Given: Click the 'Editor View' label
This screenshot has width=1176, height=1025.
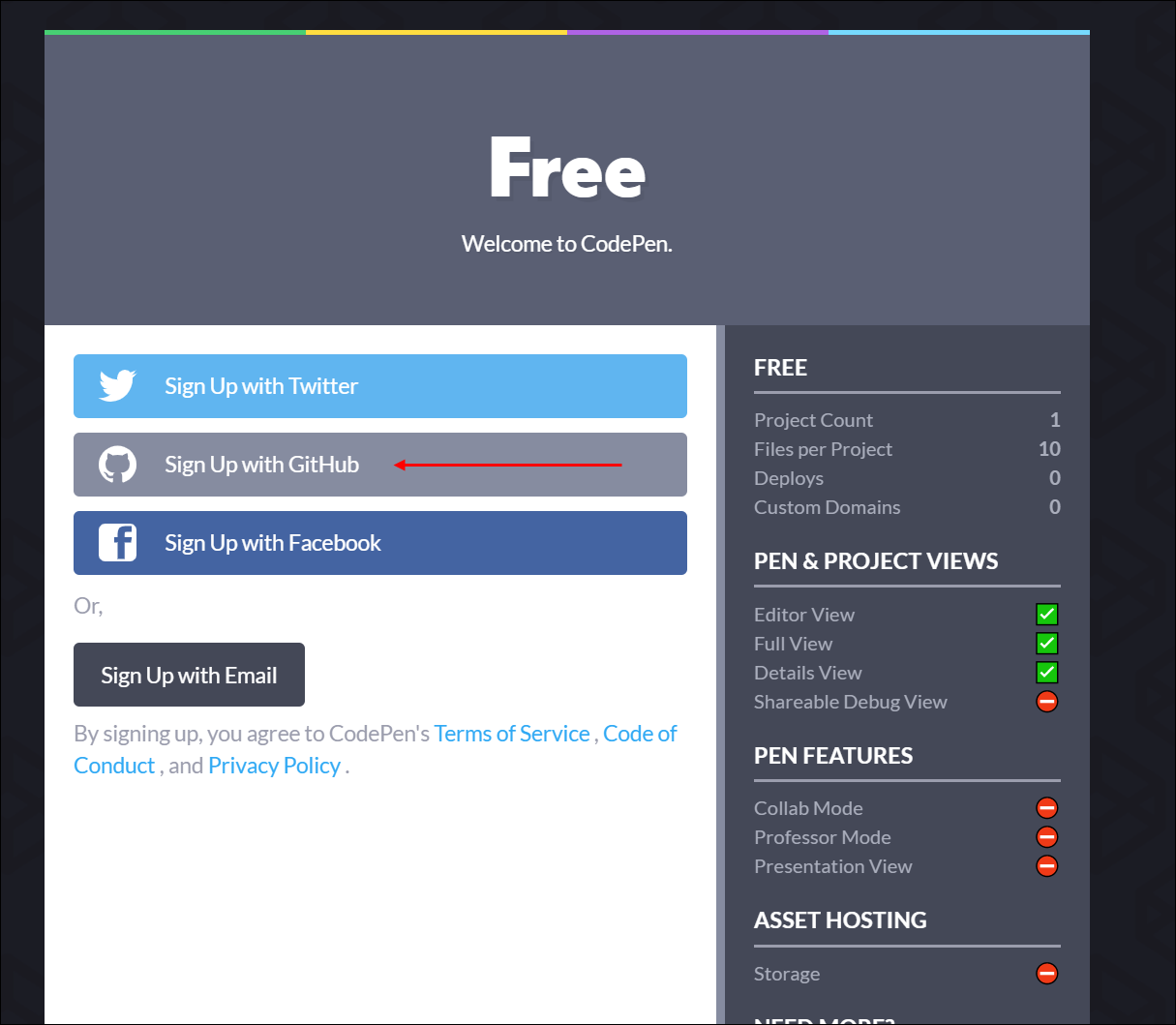Looking at the screenshot, I should (804, 615).
